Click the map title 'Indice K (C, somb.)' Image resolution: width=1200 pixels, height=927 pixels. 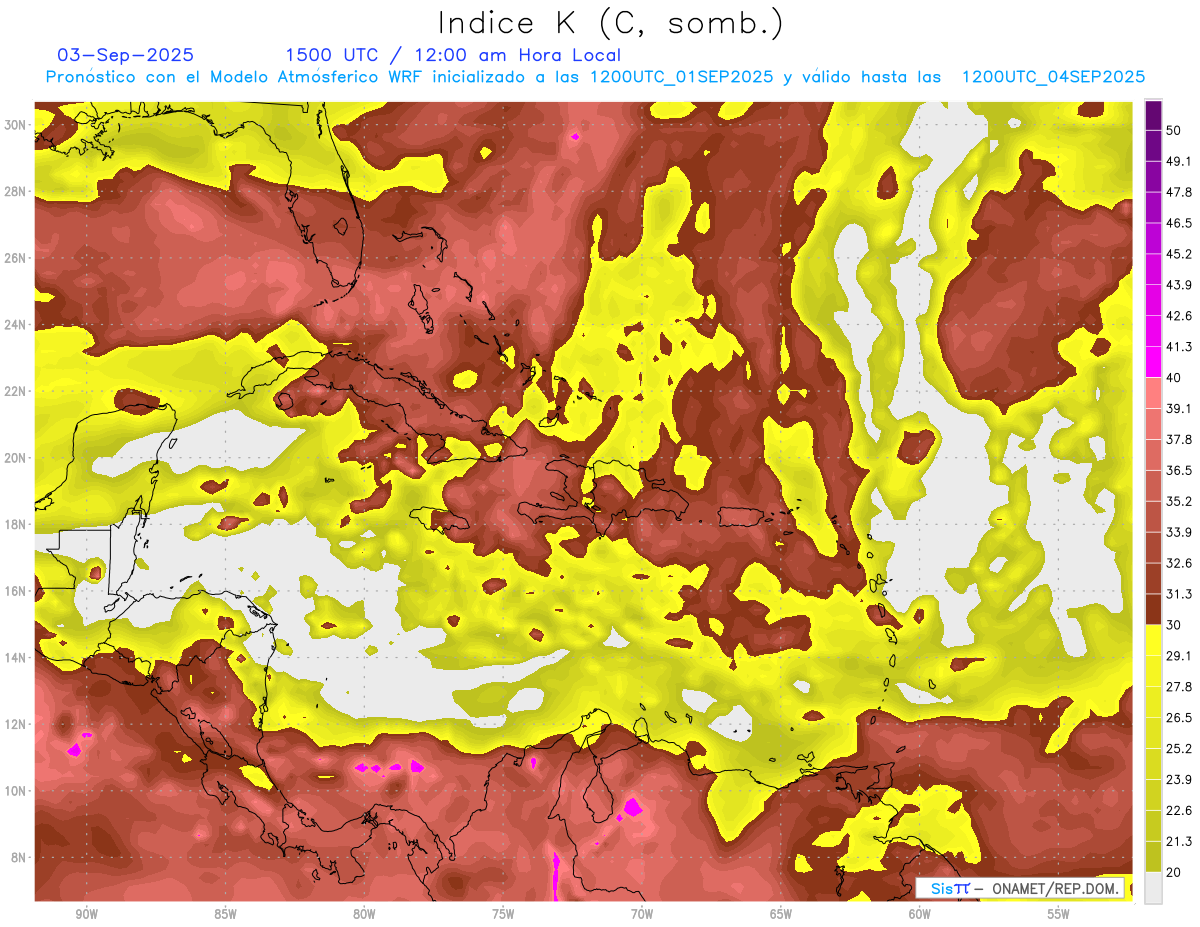[610, 23]
